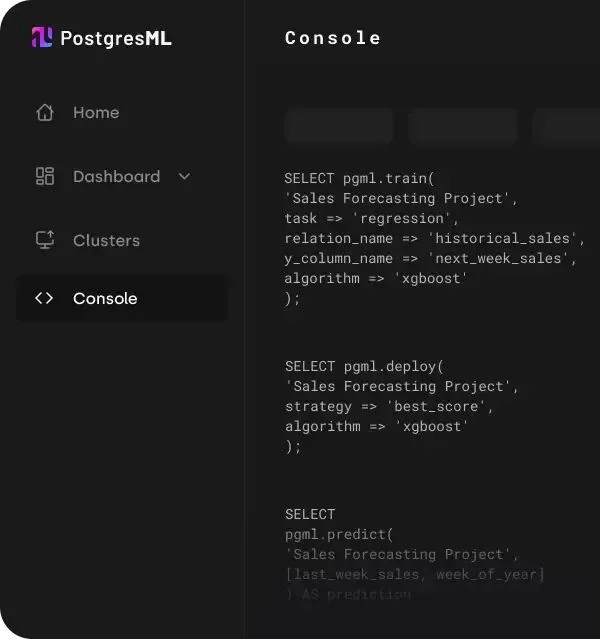
Task: Click the strategy 'best_score' line
Action: [x=389, y=406]
